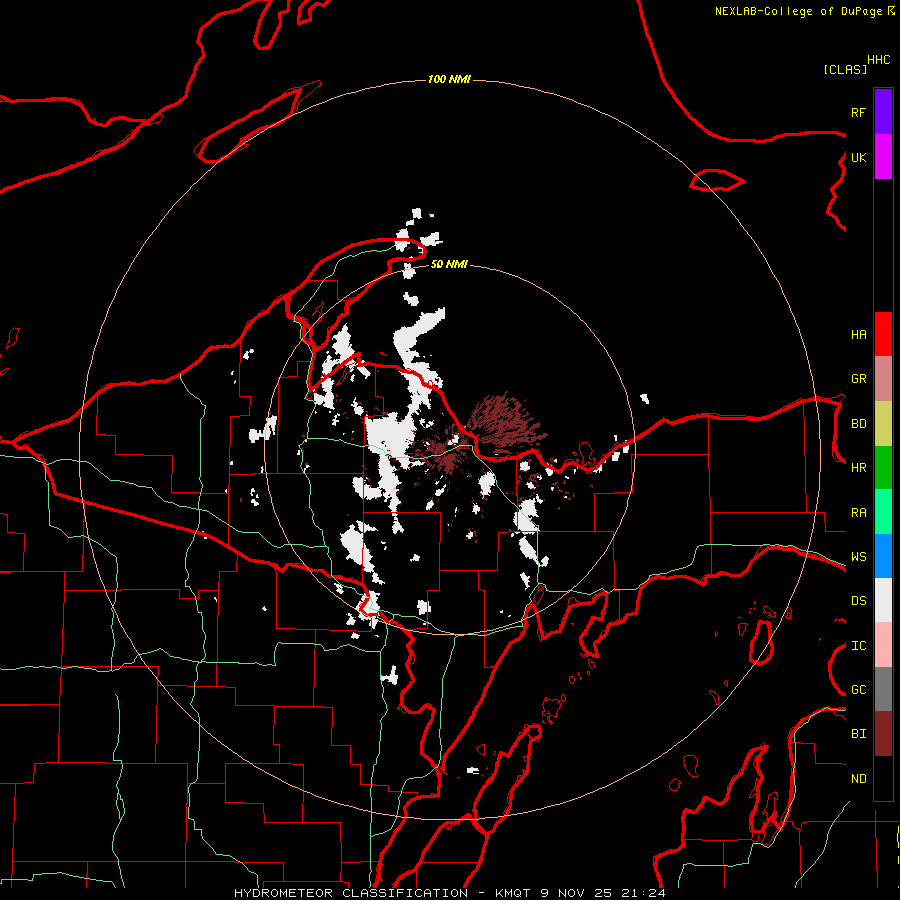The width and height of the screenshot is (900, 900).
Task: Click the RA legend label
Action: (858, 513)
